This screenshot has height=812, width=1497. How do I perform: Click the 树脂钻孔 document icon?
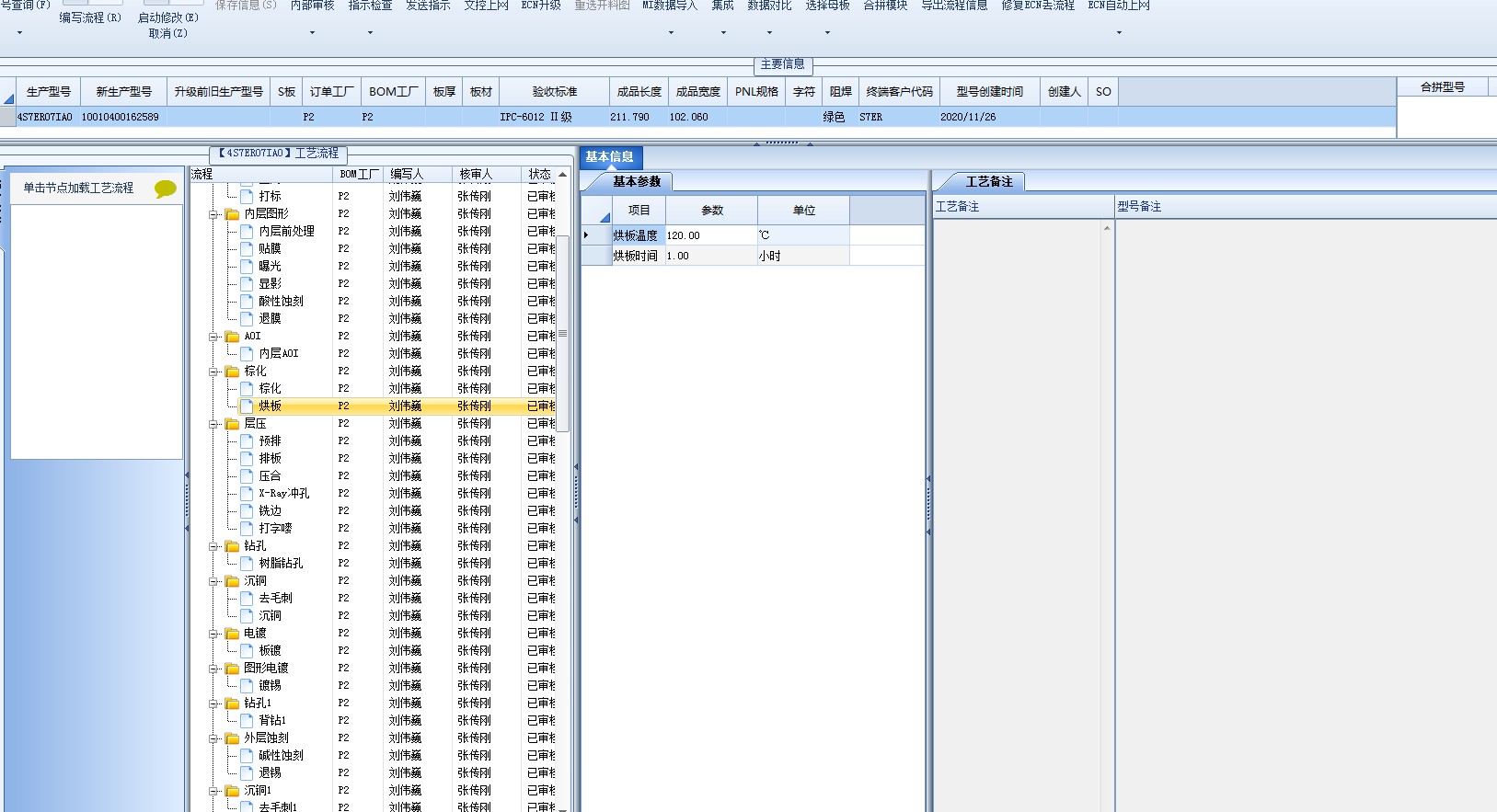point(247,563)
